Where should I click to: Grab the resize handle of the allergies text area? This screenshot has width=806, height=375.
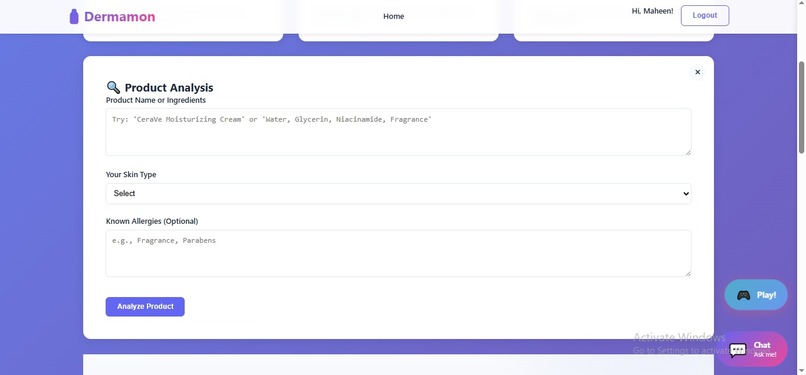tap(688, 273)
